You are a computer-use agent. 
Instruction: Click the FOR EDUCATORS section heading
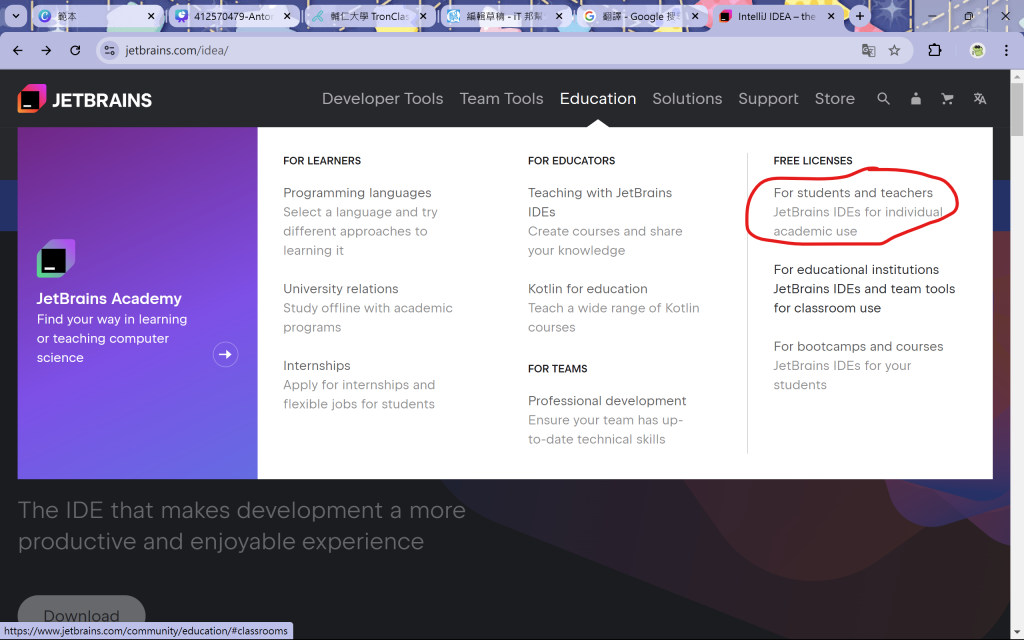coord(571,161)
